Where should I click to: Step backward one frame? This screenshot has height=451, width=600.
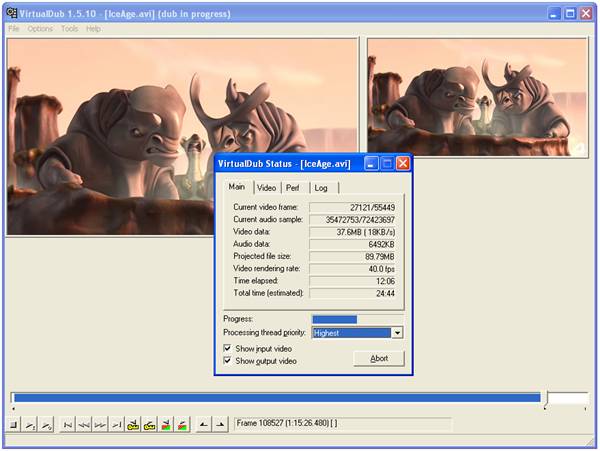(84, 425)
